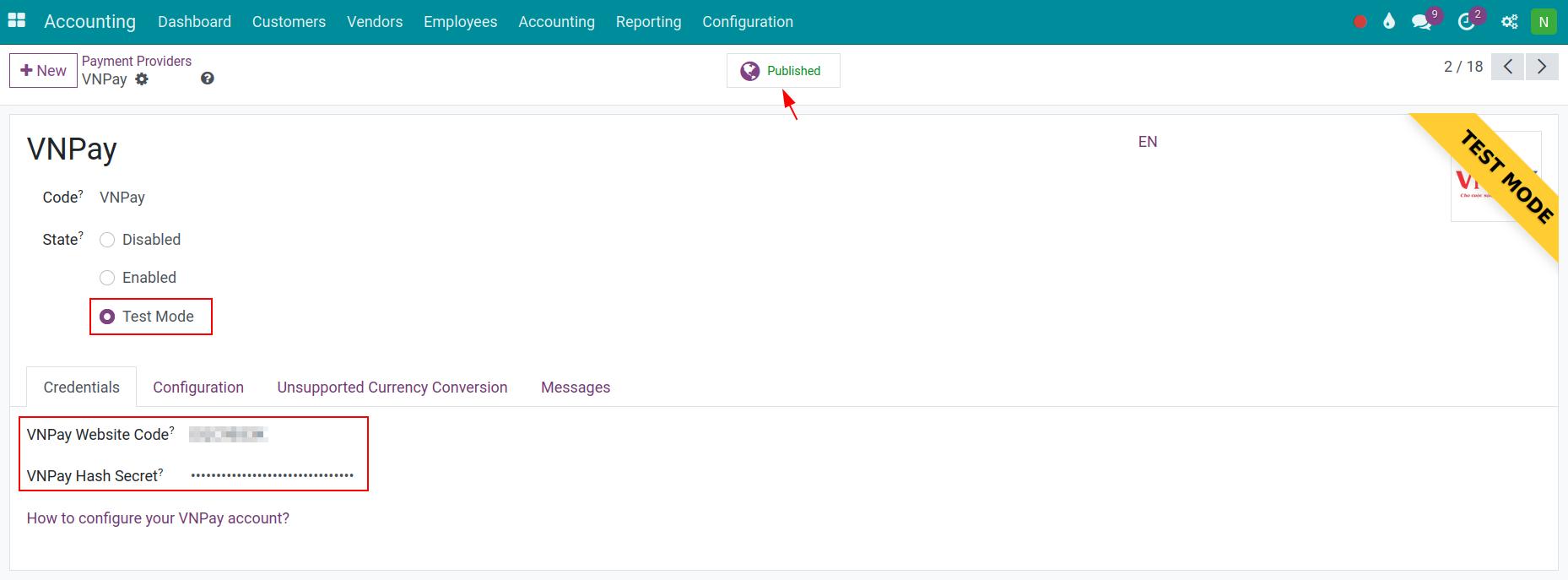Switch to the Messages tab

576,387
